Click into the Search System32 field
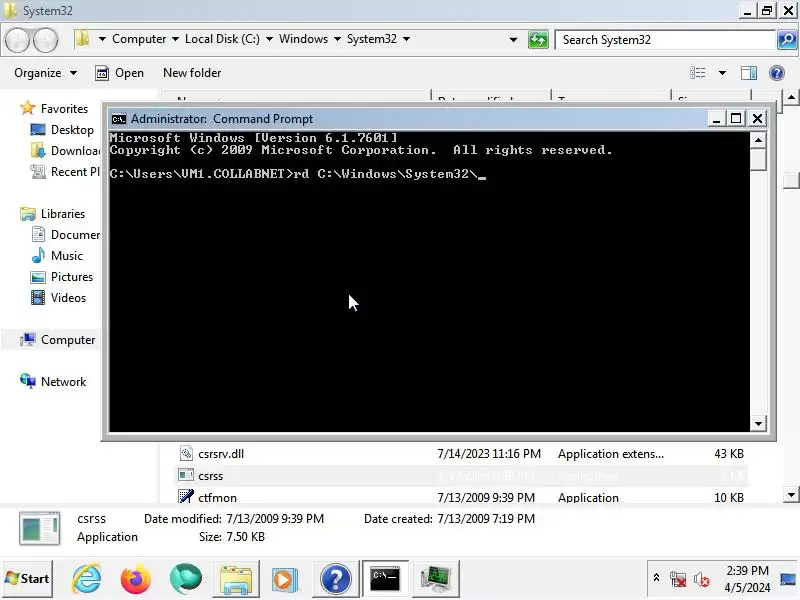This screenshot has width=800, height=600. (666, 40)
